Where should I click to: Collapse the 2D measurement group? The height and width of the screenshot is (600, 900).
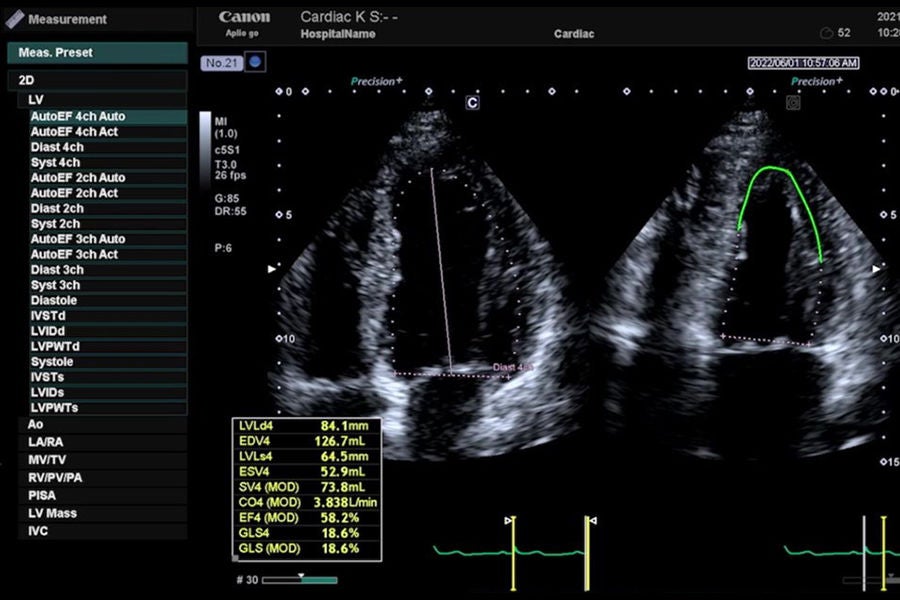point(98,80)
